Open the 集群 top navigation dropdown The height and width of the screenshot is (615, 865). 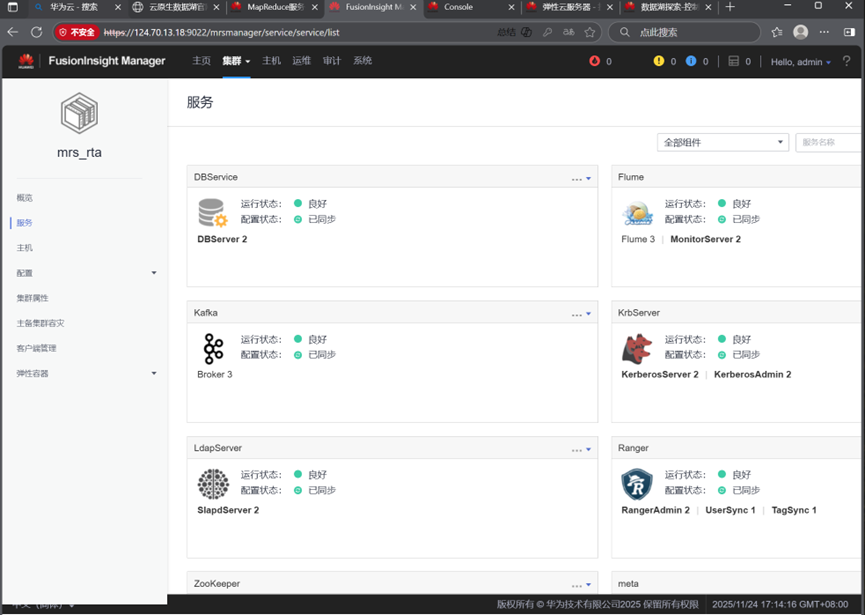point(236,61)
